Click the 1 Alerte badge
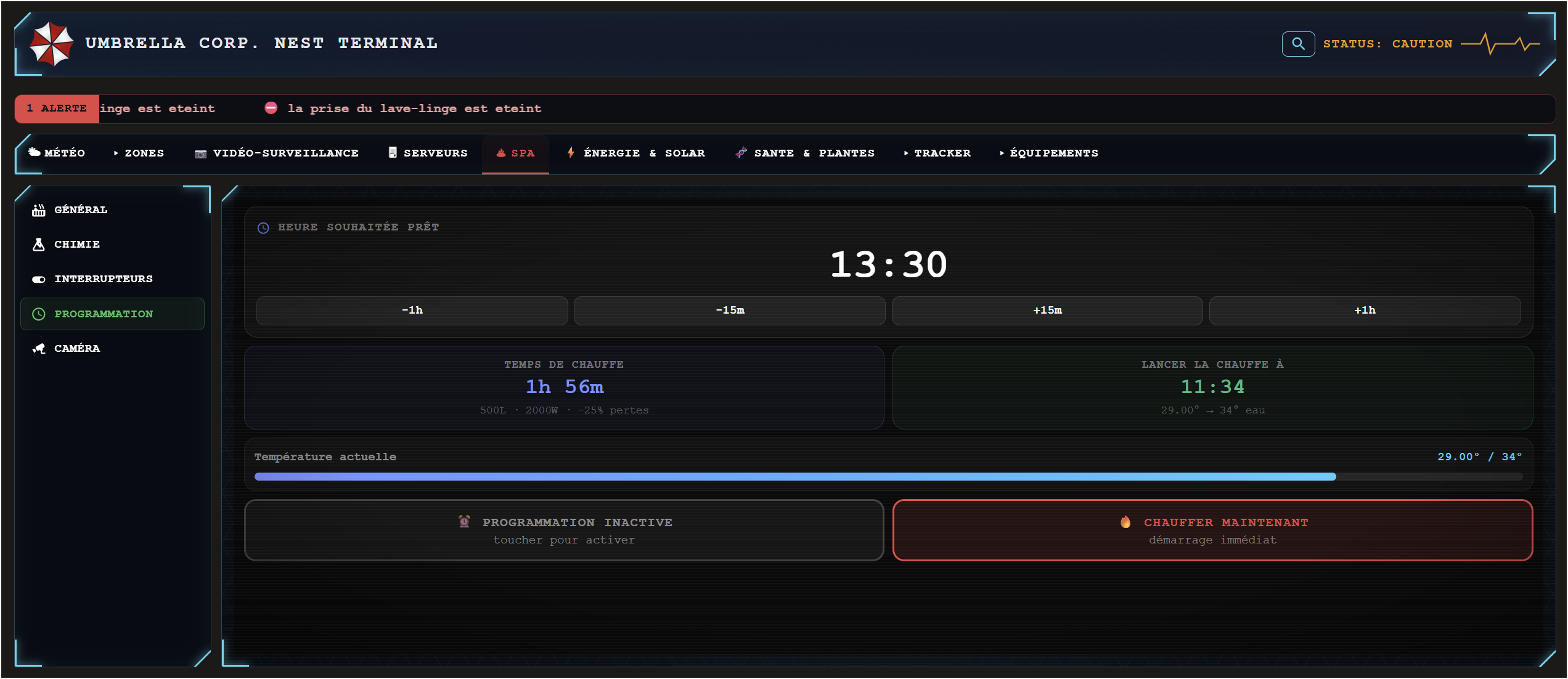This screenshot has height=679, width=1568. click(x=57, y=108)
